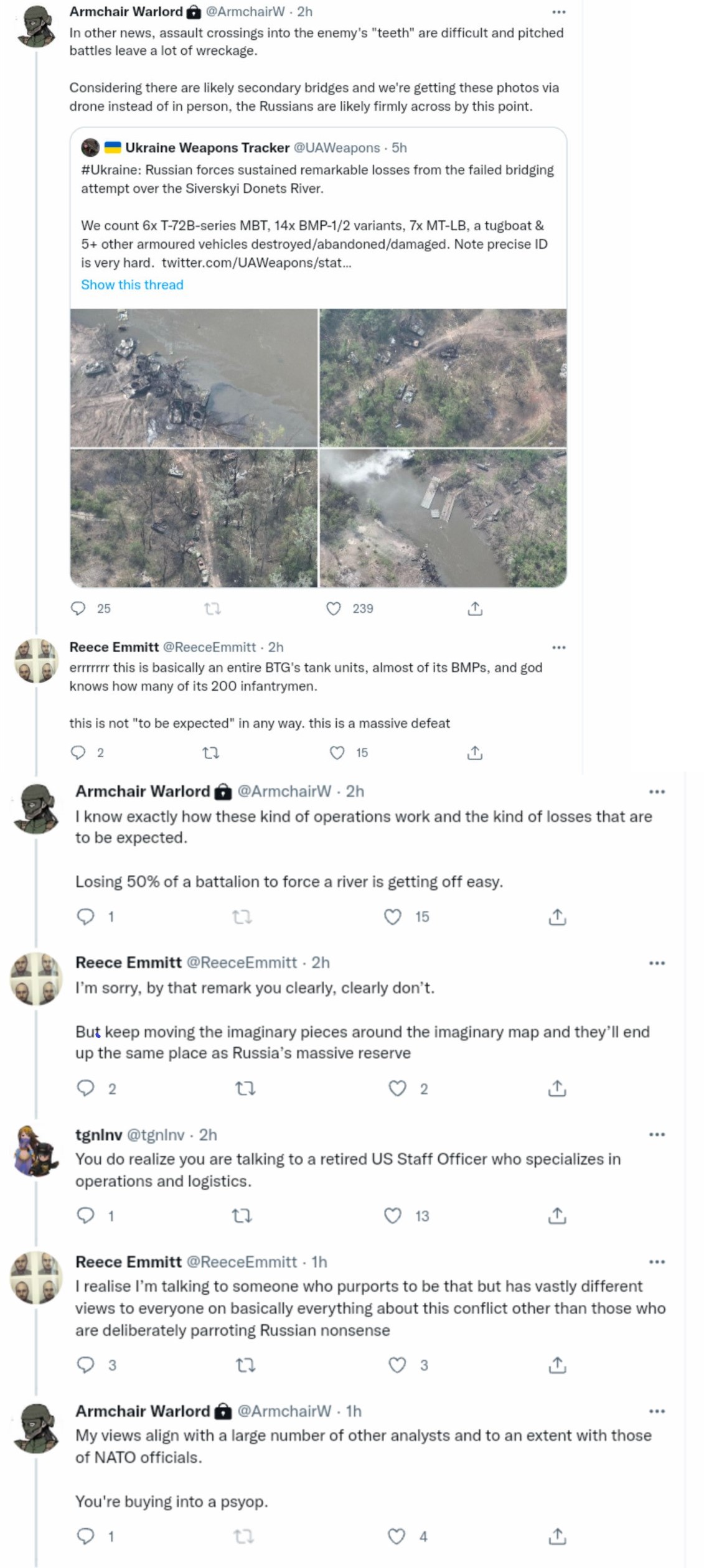Click tgnInv's profile avatar
This screenshot has height=1568, width=704.
click(x=36, y=1151)
